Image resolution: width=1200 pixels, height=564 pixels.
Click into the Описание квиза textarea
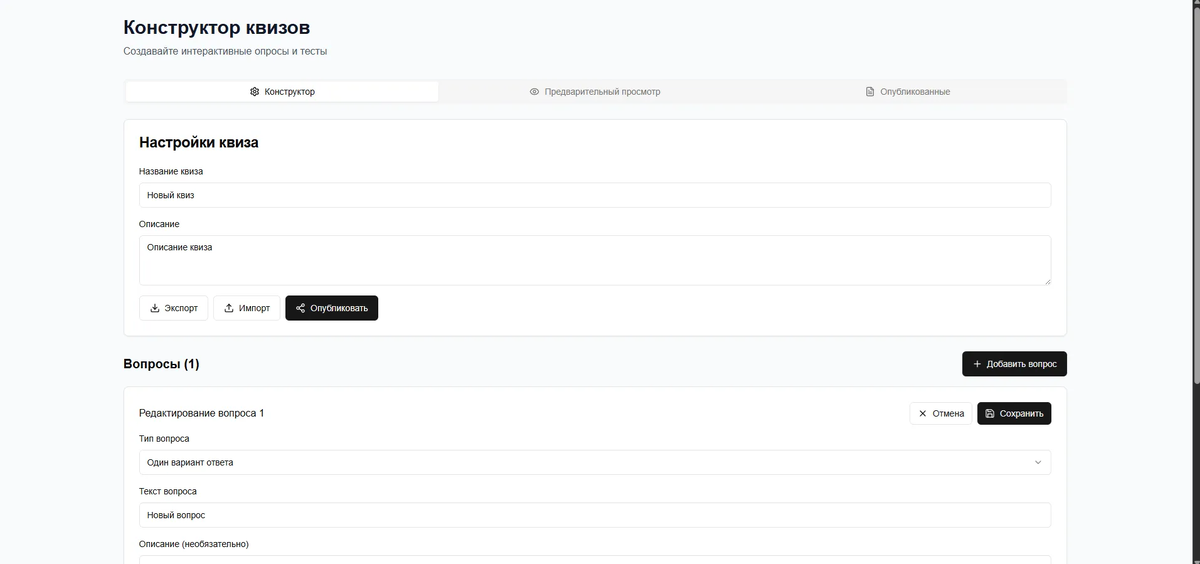tap(595, 260)
